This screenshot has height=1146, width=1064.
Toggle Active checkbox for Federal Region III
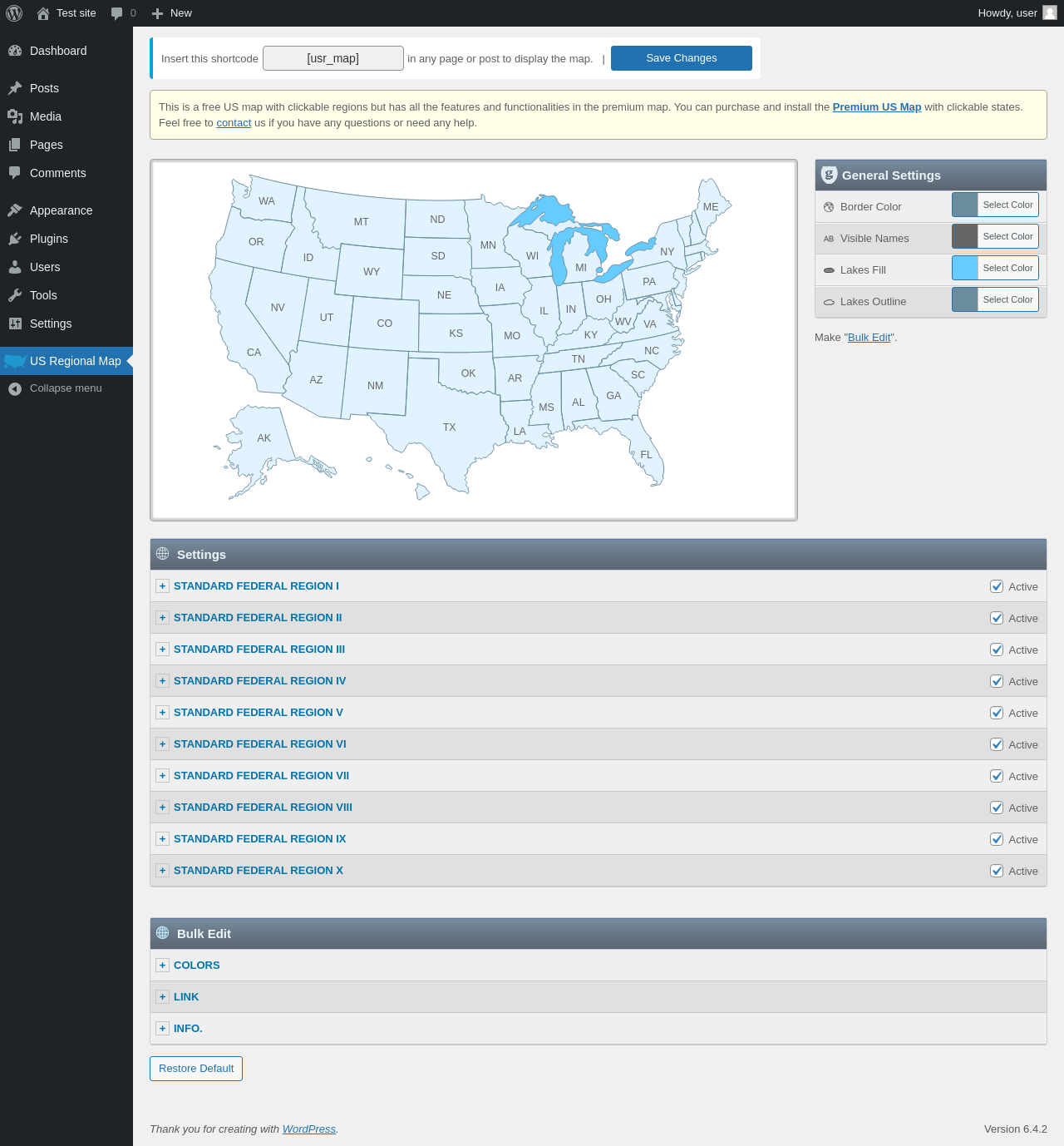point(997,650)
